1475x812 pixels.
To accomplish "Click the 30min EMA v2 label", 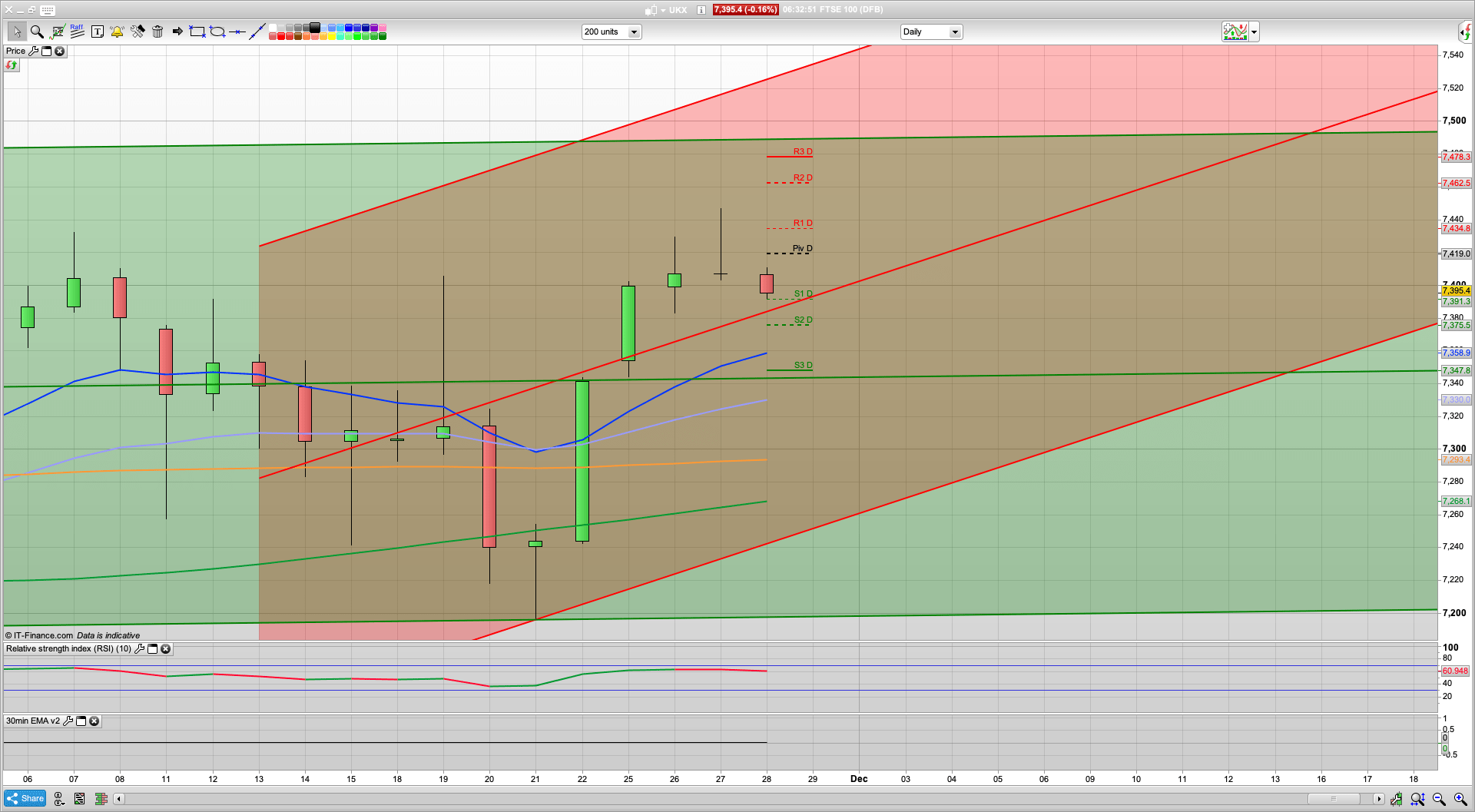I will click(x=33, y=721).
